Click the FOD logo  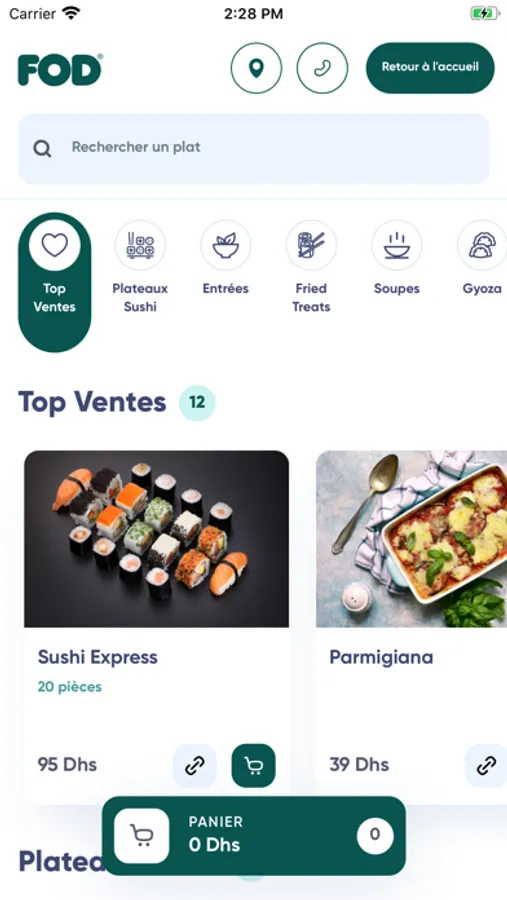click(x=60, y=69)
